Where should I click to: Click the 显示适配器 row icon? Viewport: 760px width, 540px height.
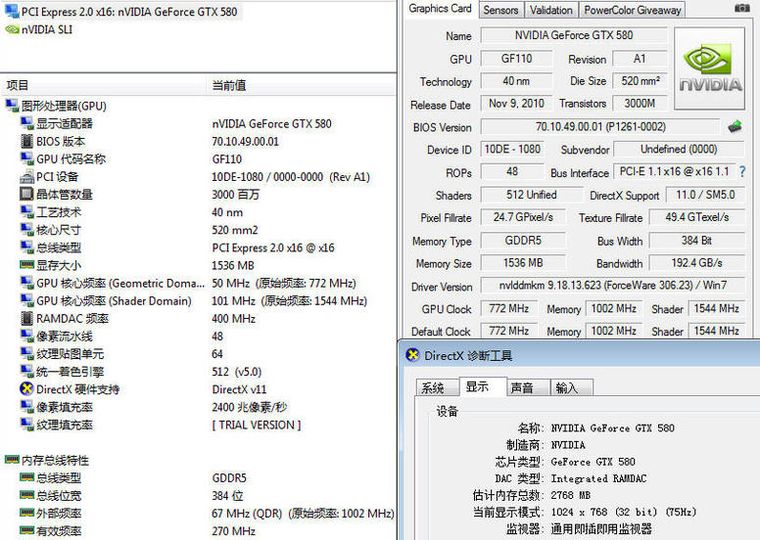point(27,123)
